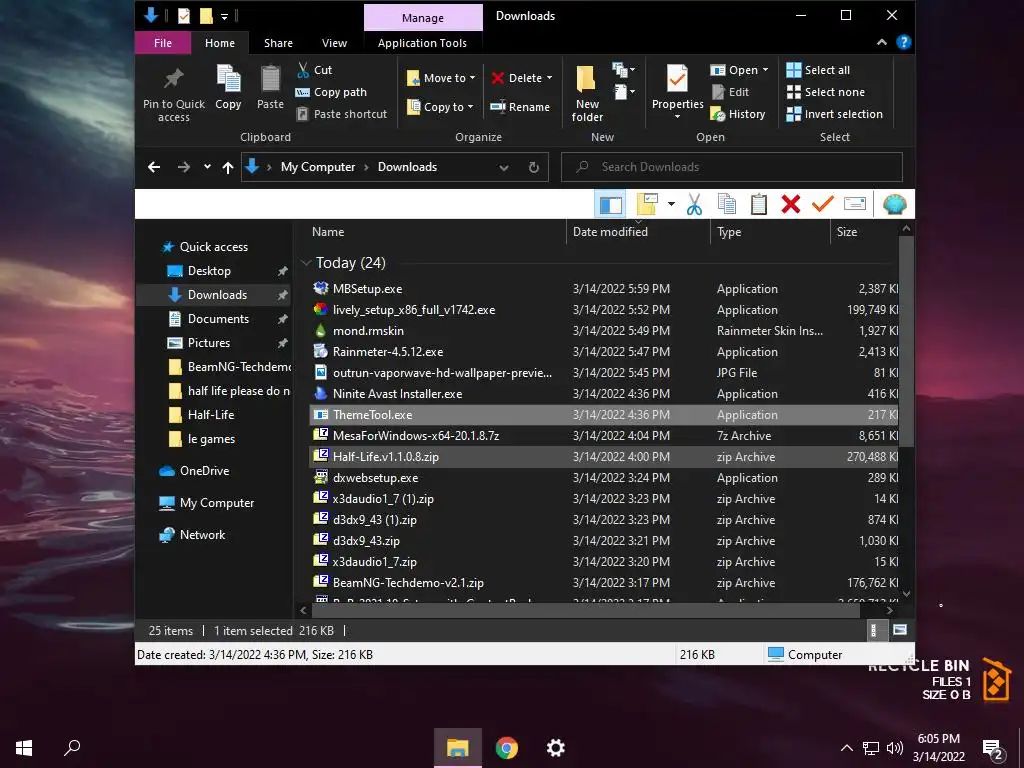Click Edit in the Open group
The height and width of the screenshot is (768, 1024).
(x=730, y=92)
